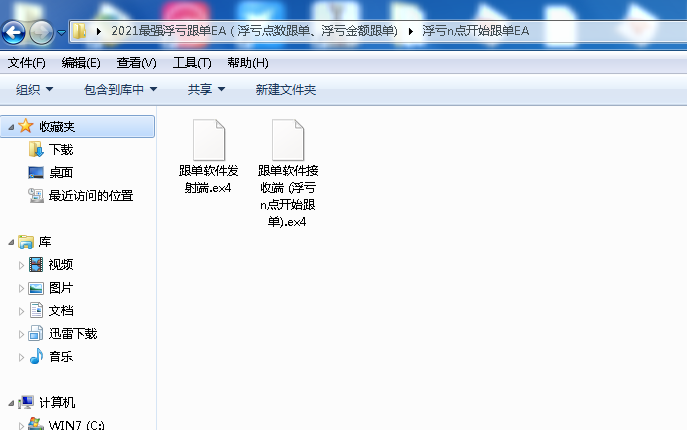This screenshot has width=687, height=430.
Task: Collapse the 库 tree node
Action: coord(11,242)
